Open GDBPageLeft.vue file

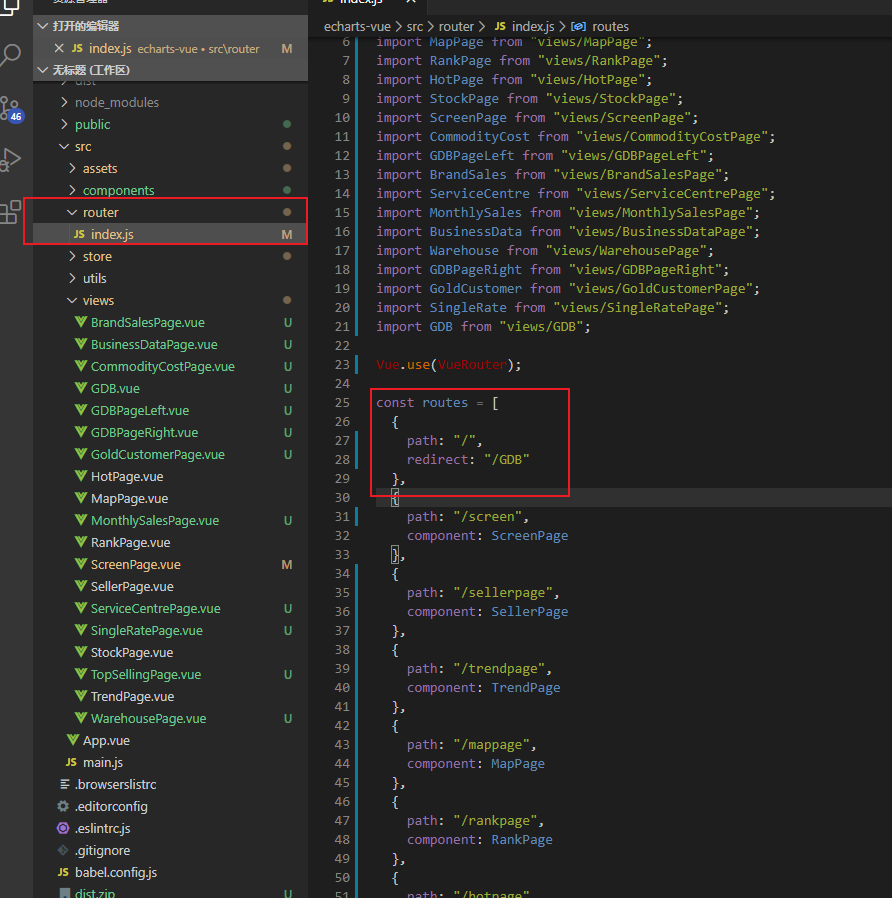[170, 411]
